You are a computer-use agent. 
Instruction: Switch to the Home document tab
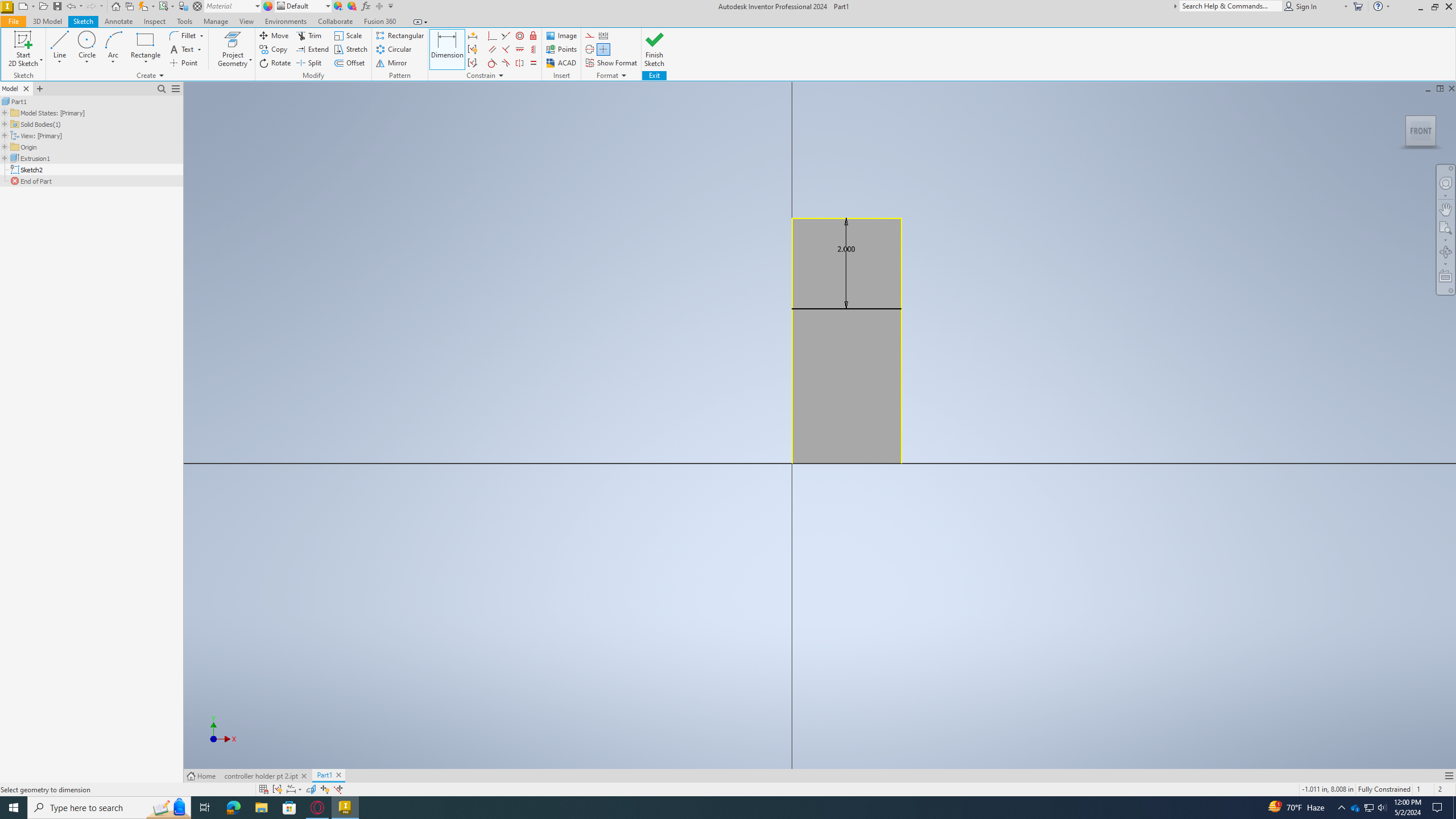(x=202, y=776)
